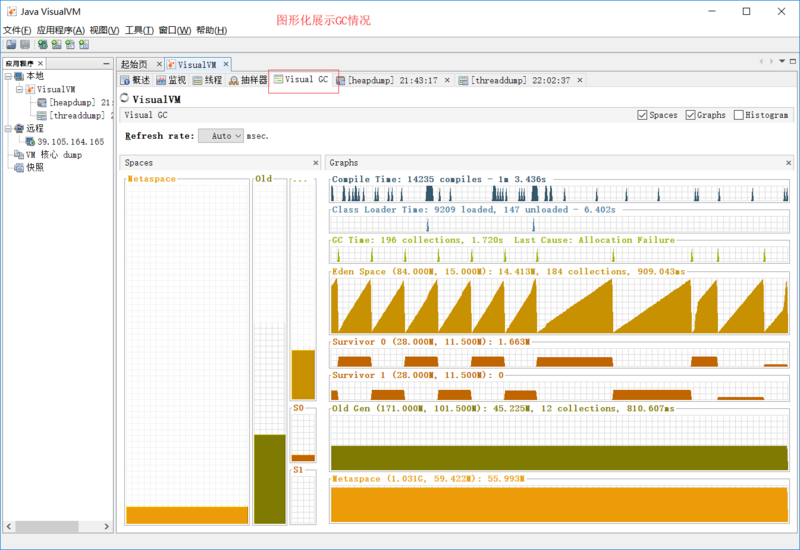Screen dimensions: 800x550
Task: Minimize the 应用程序 side panel
Action: click(106, 63)
